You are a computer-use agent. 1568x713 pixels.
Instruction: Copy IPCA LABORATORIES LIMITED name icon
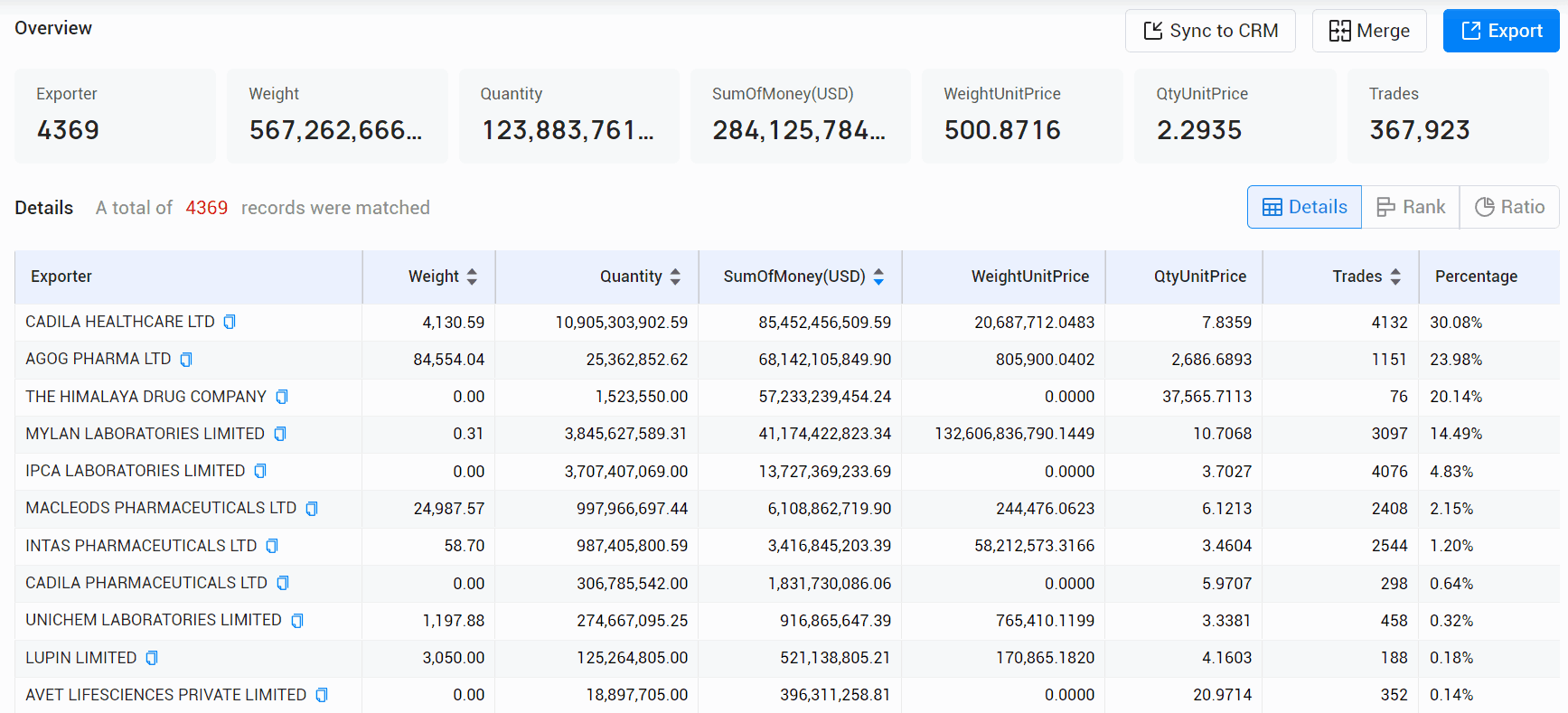[x=260, y=471]
